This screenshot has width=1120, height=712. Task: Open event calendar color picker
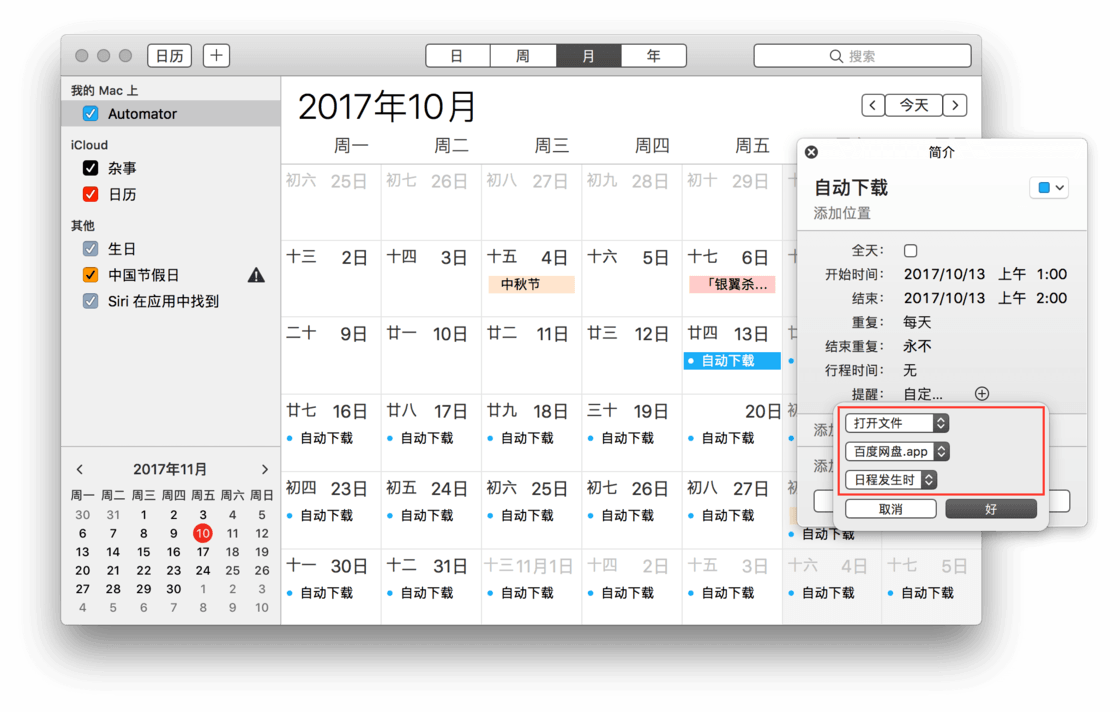coord(1049,188)
